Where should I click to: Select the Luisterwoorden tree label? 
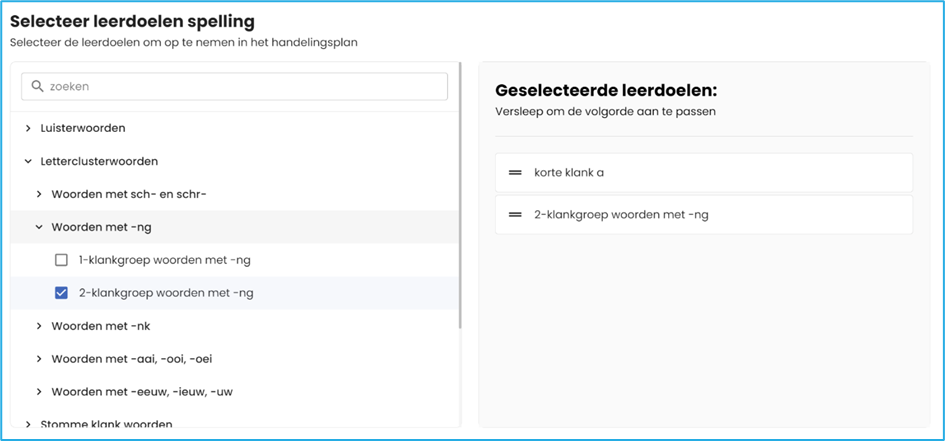[83, 128]
